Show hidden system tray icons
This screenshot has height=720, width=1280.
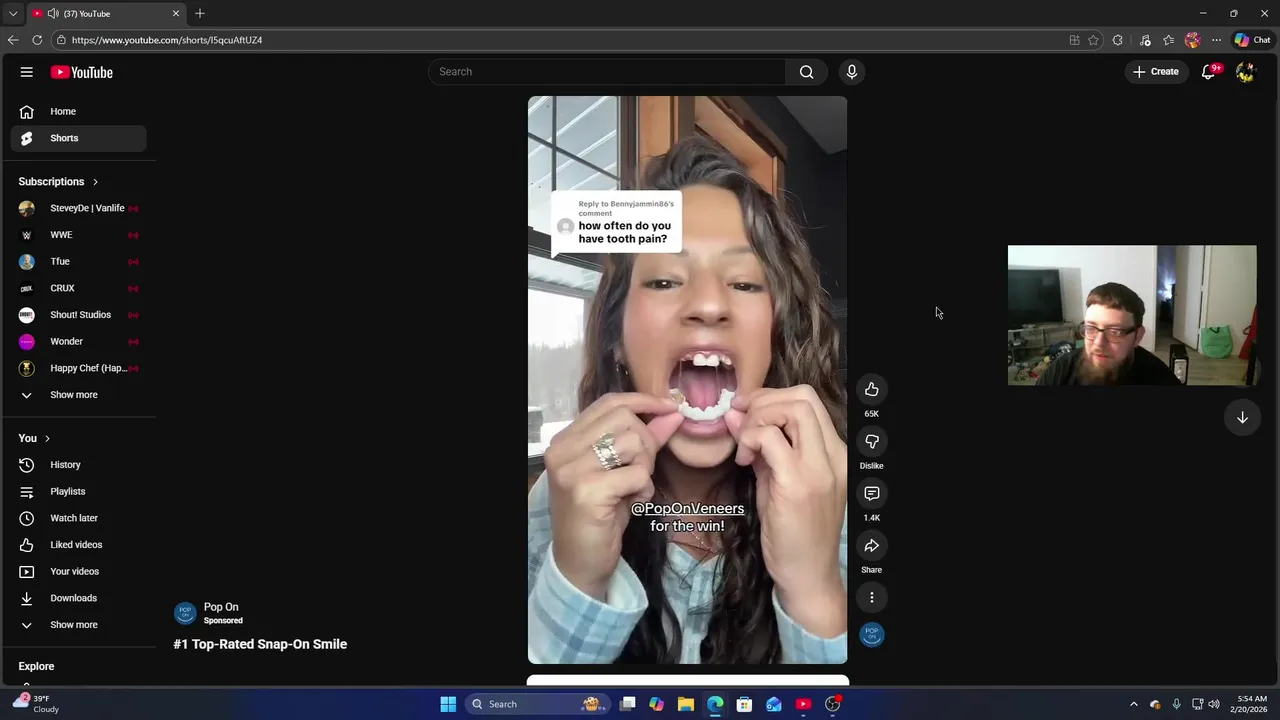[1134, 704]
